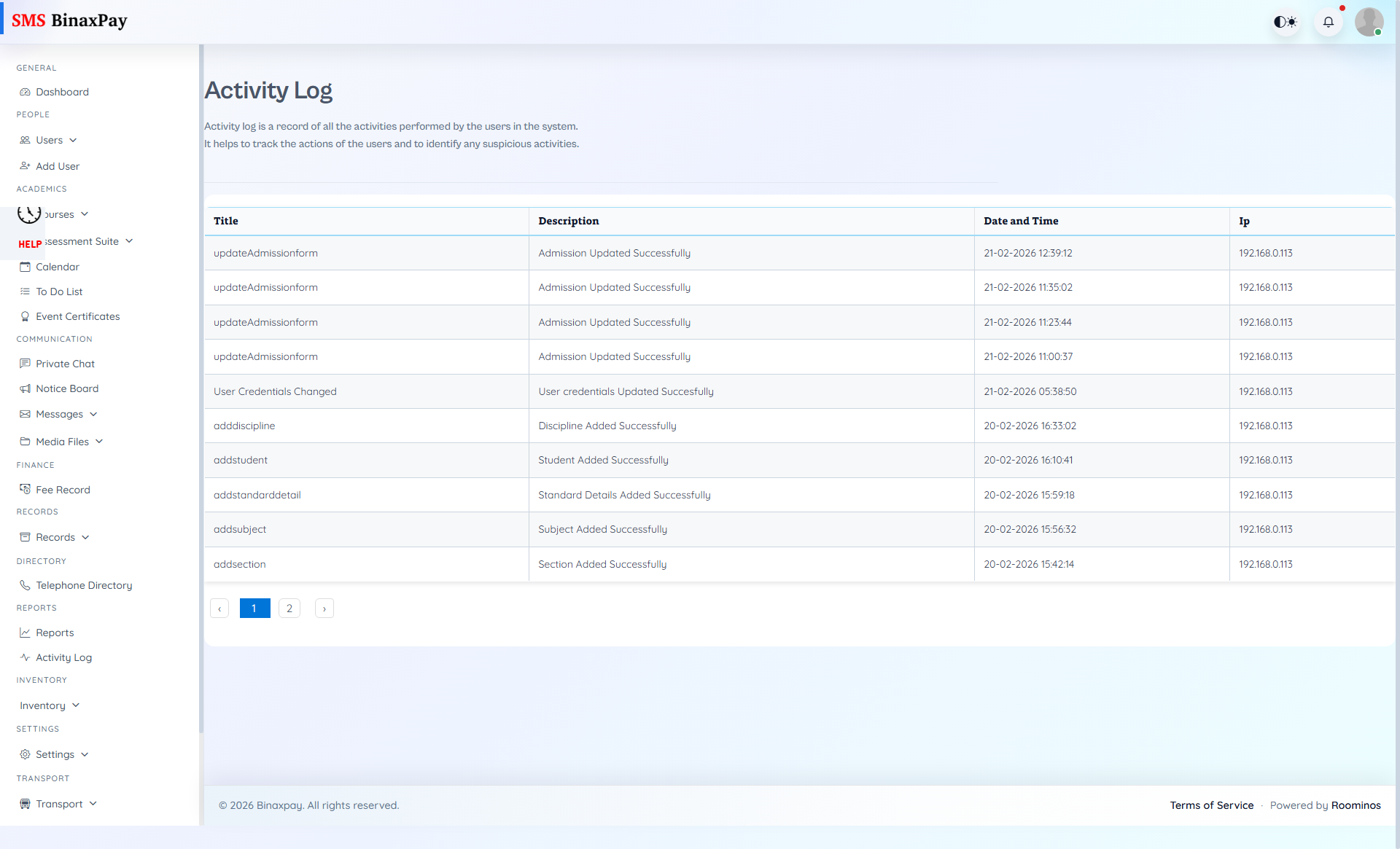The image size is (1400, 849).
Task: Expand the Transport section
Action: (58, 804)
